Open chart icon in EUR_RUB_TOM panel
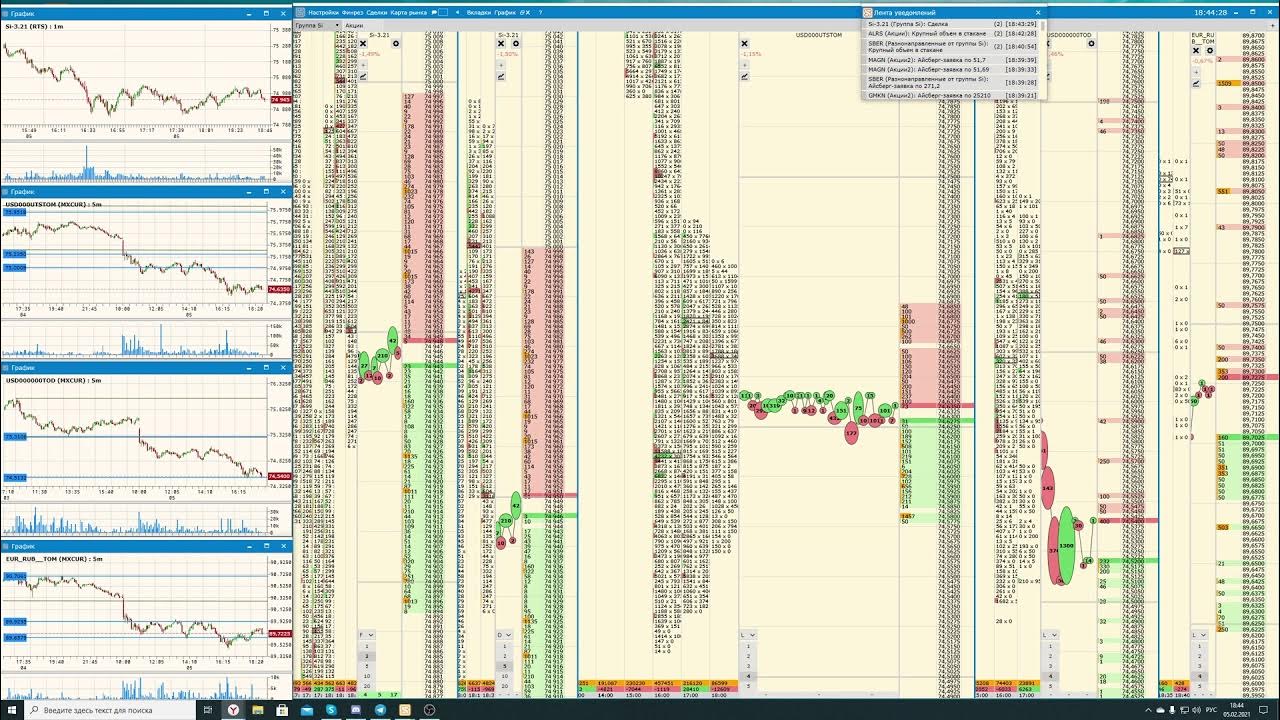Screen dimensions: 1280x720 click(1195, 83)
